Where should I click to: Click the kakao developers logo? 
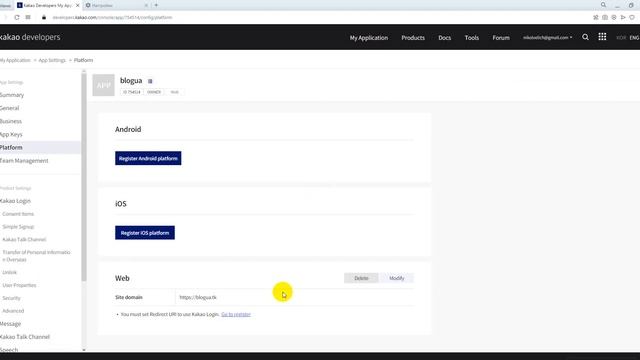coord(29,37)
